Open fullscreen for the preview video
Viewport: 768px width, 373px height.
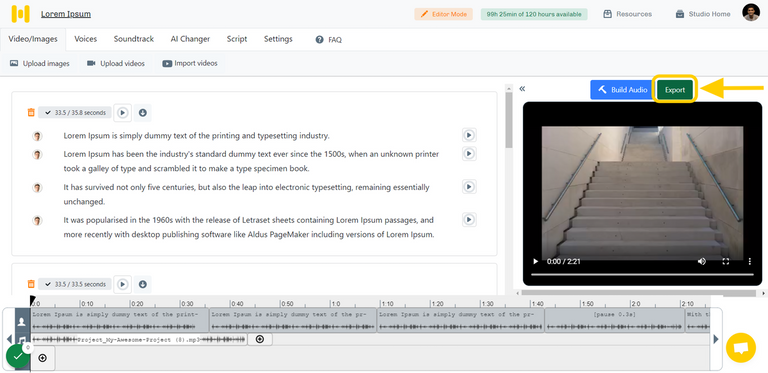click(726, 261)
